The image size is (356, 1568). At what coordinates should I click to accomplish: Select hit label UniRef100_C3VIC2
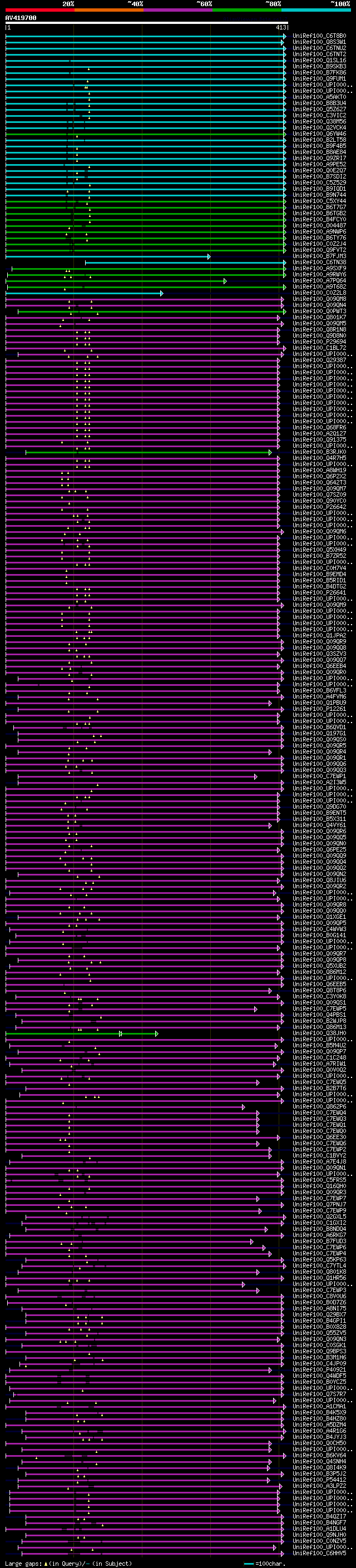coord(319,116)
